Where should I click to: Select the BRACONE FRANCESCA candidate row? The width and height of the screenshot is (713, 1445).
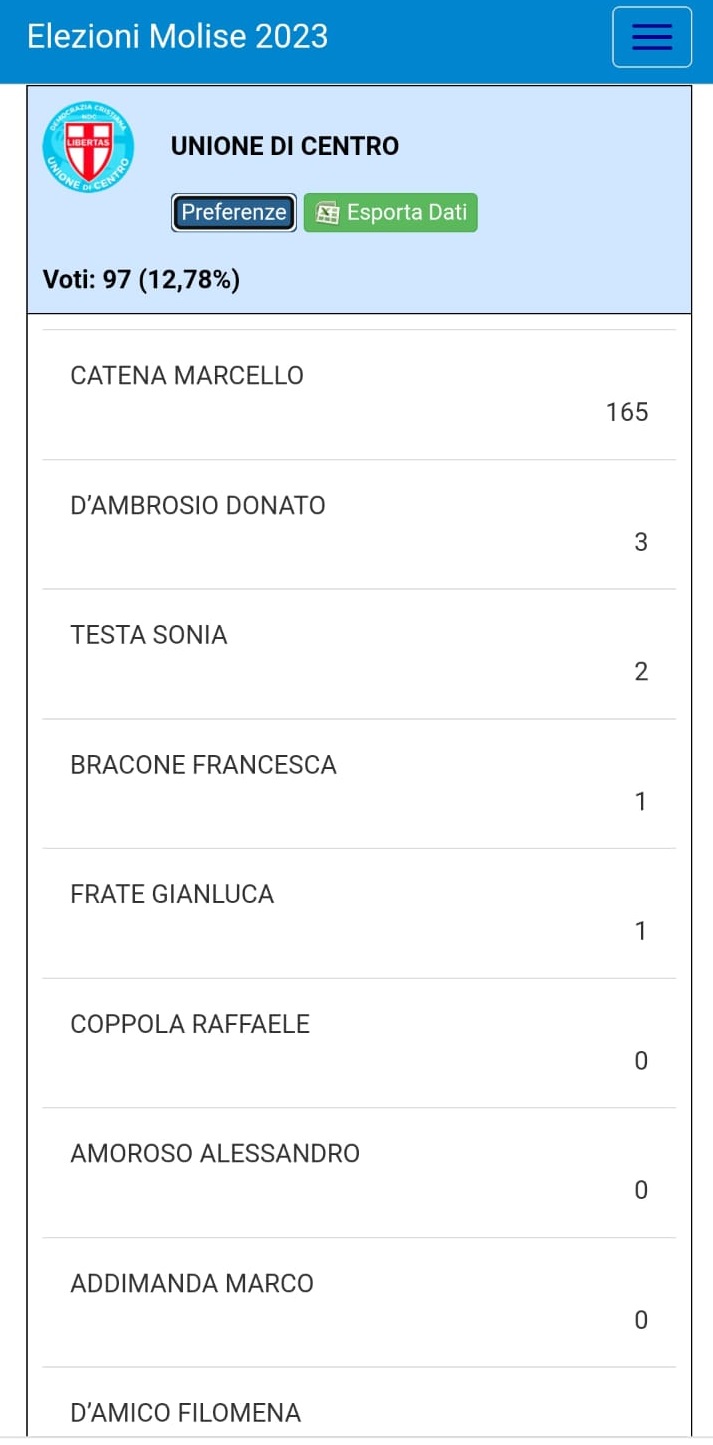tap(359, 784)
